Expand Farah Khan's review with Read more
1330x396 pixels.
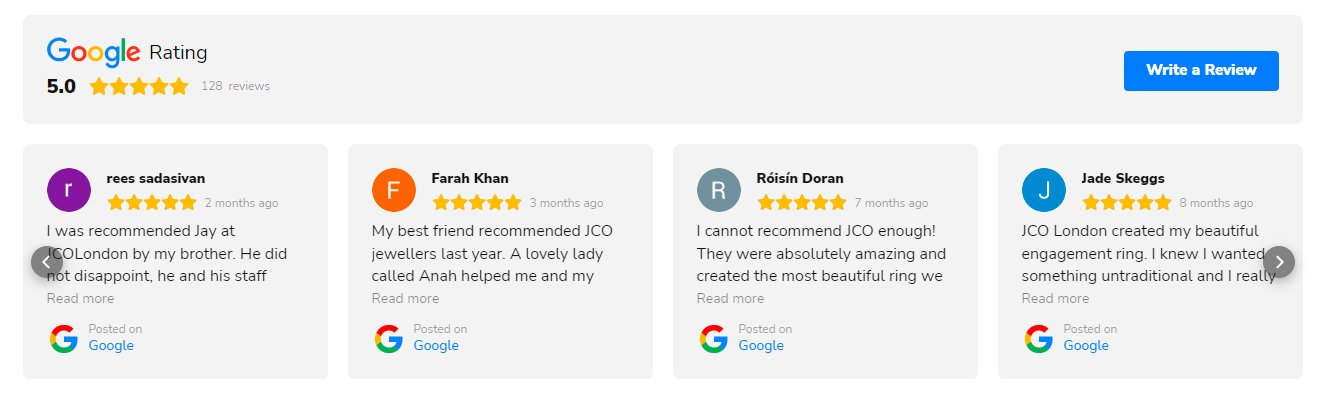405,298
